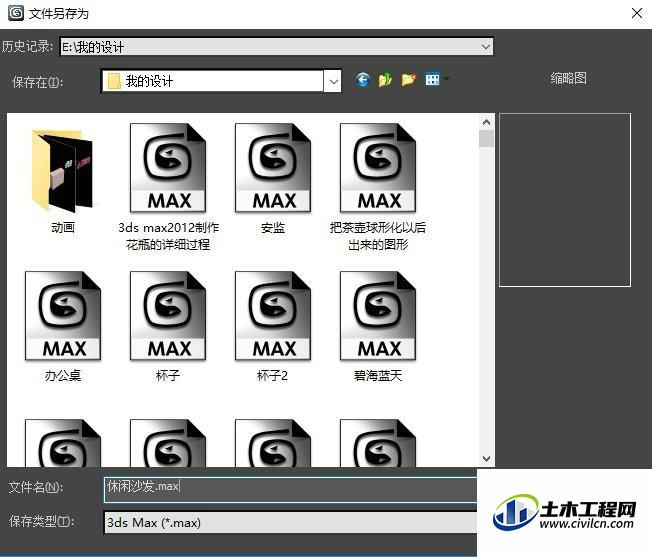This screenshot has width=652, height=557.
Task: Click the file list scroll up arrow
Action: (486, 122)
